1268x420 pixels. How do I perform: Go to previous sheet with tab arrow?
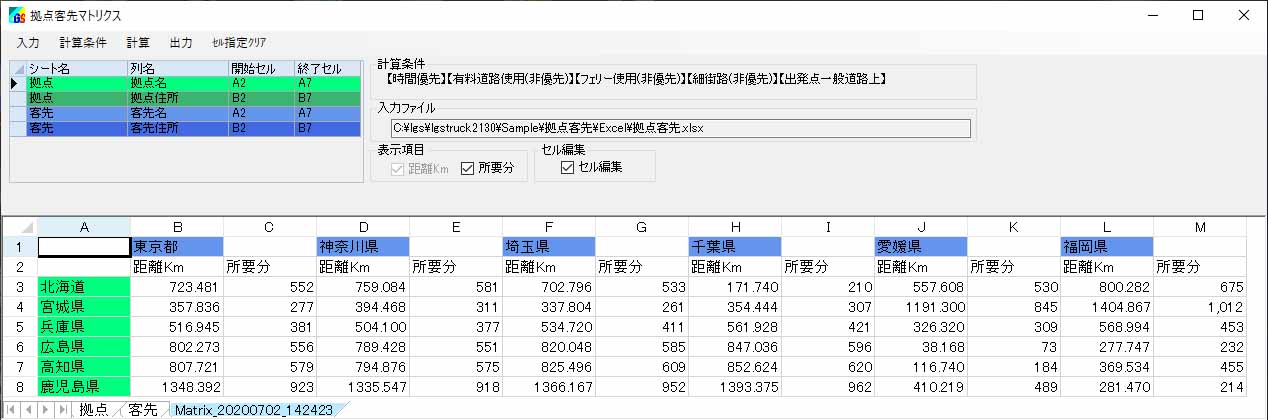click(28, 410)
